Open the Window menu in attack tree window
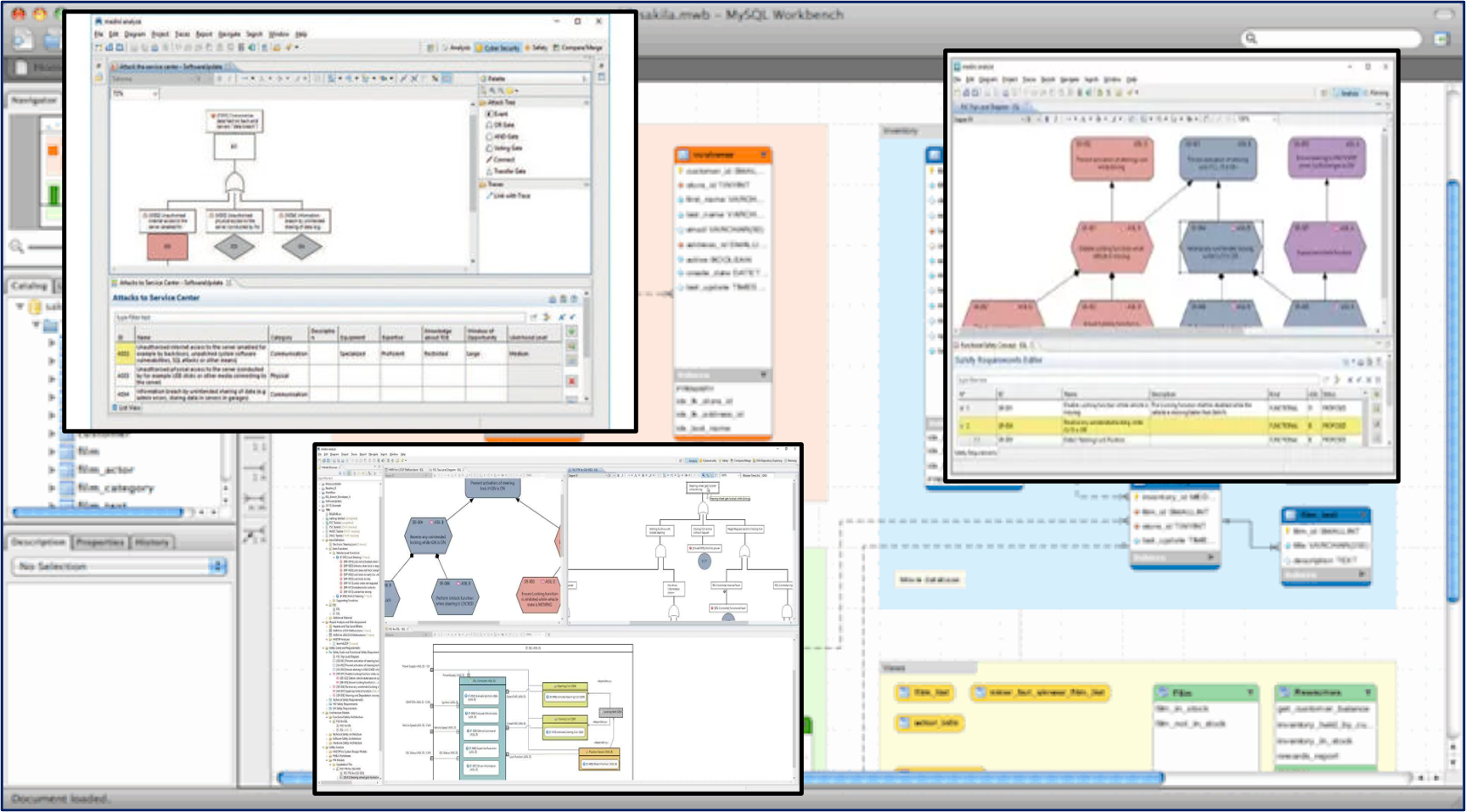 [278, 35]
